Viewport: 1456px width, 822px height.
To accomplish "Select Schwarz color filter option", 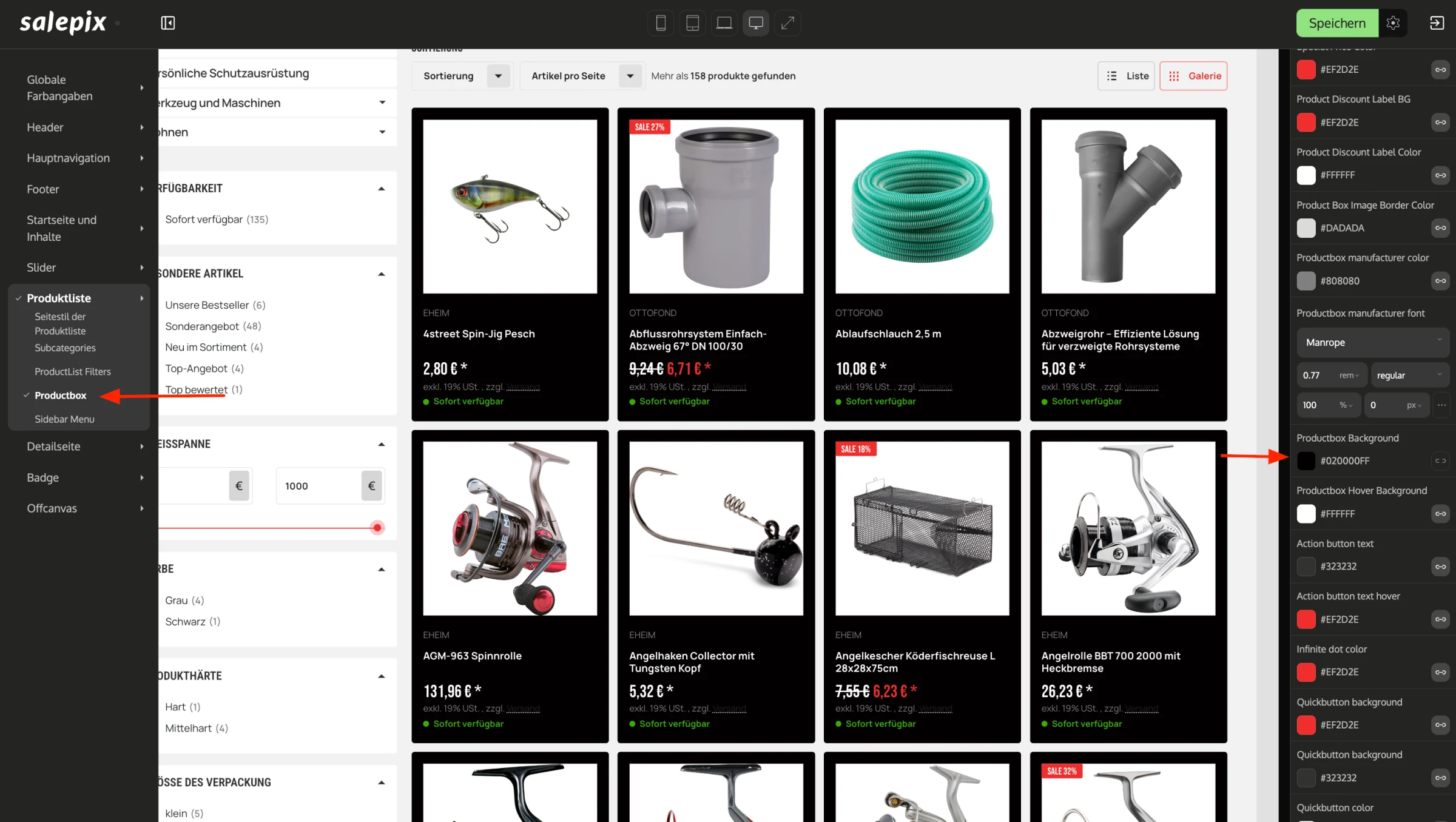I will tap(193, 622).
